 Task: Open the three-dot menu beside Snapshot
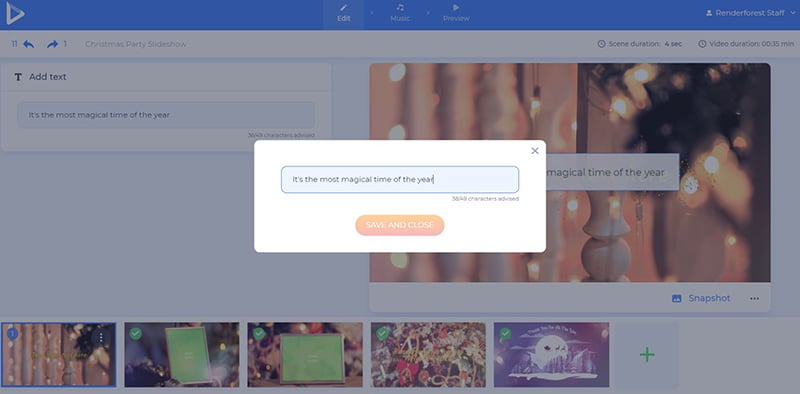tap(755, 299)
